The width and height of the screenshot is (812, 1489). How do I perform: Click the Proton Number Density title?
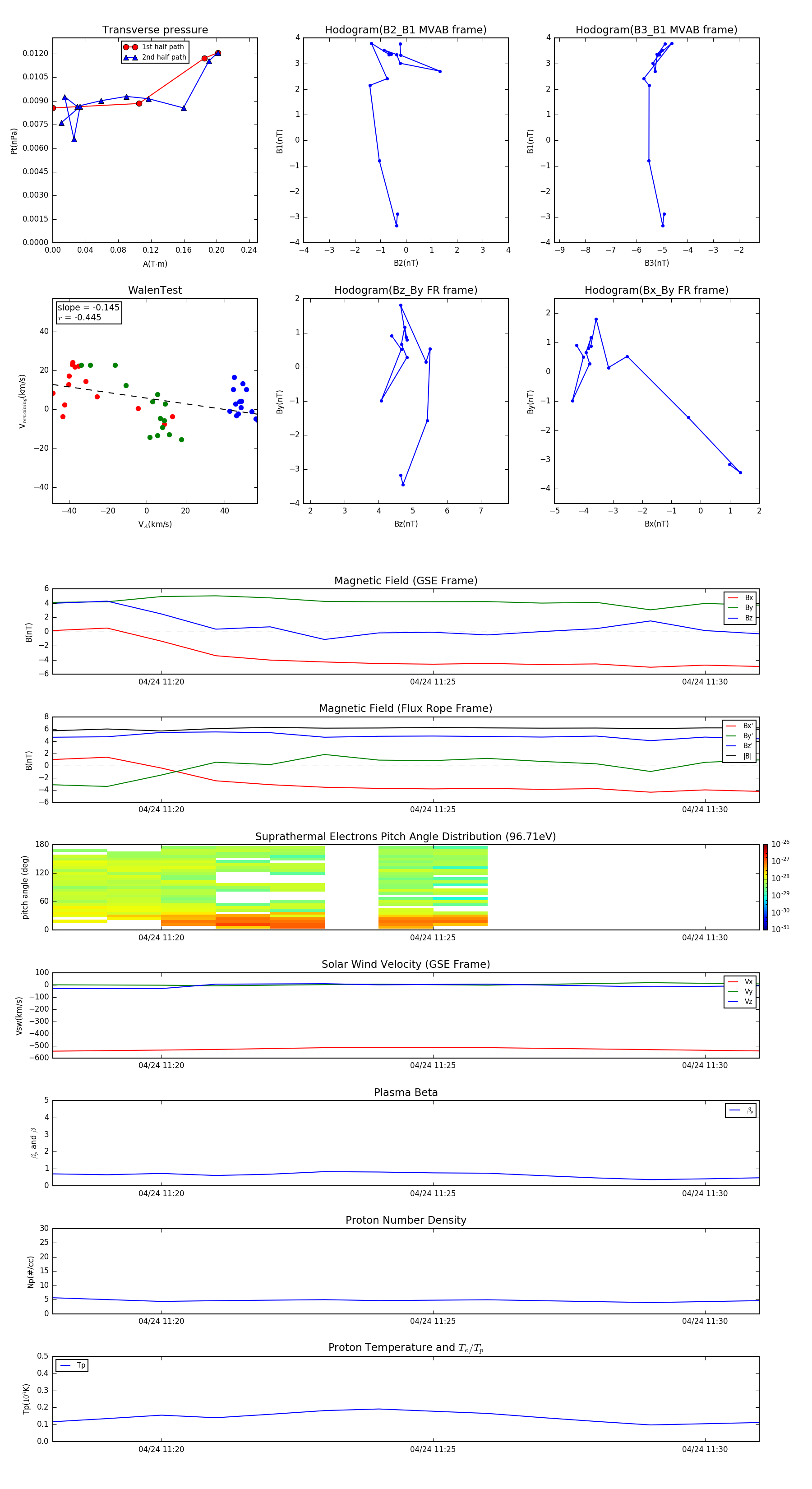pyautogui.click(x=406, y=1220)
